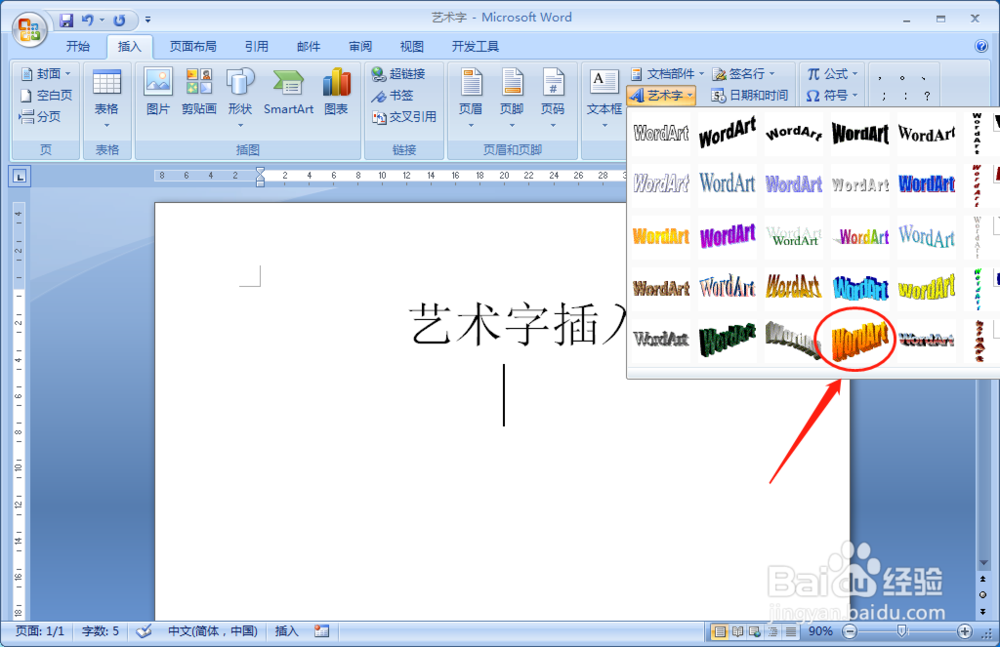Insert the semicolon symbol
Image resolution: width=1000 pixels, height=647 pixels.
point(883,96)
